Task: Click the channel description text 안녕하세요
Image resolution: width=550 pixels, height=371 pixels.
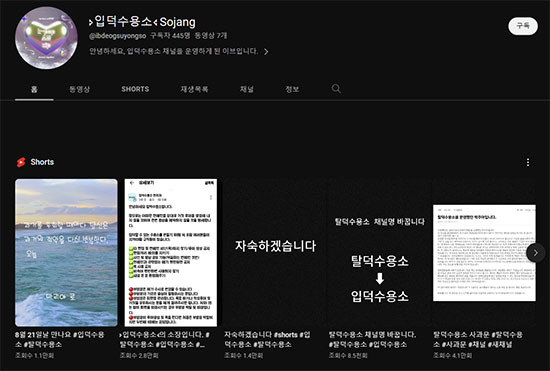Action: click(173, 52)
